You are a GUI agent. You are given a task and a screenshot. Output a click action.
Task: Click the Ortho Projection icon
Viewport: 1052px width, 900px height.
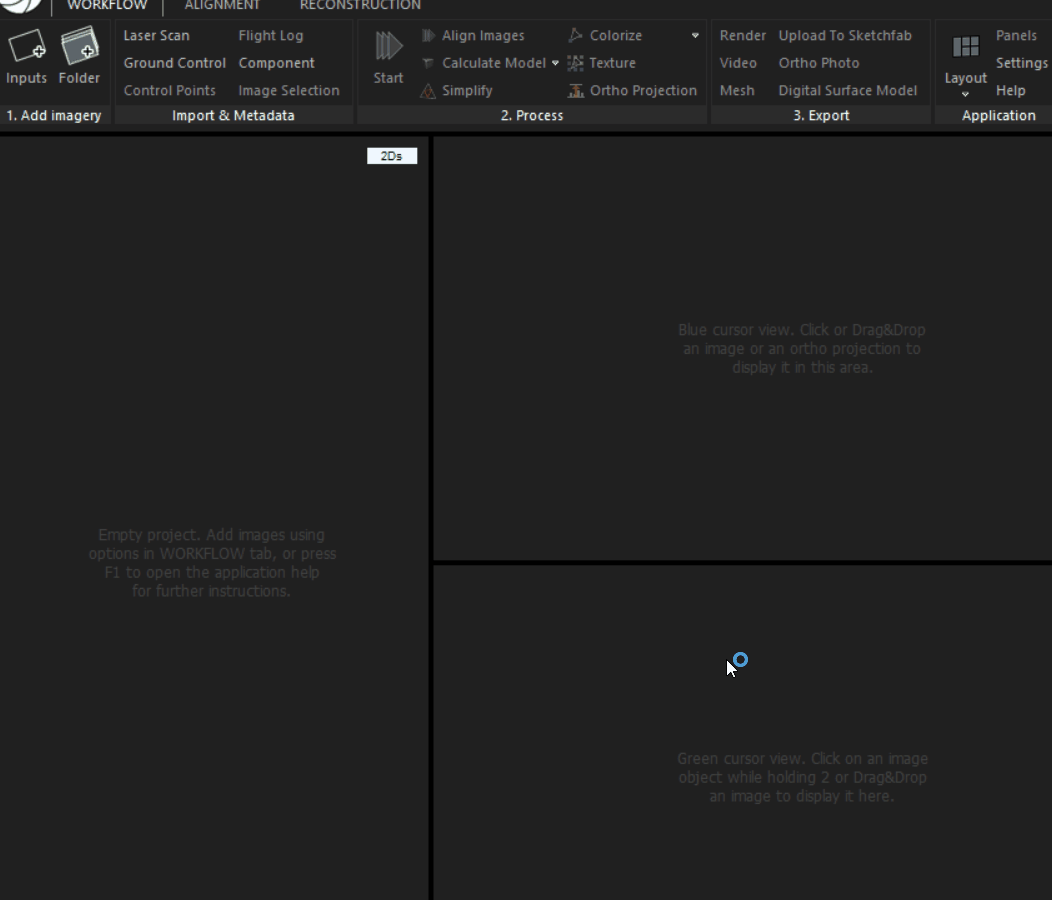[x=576, y=91]
